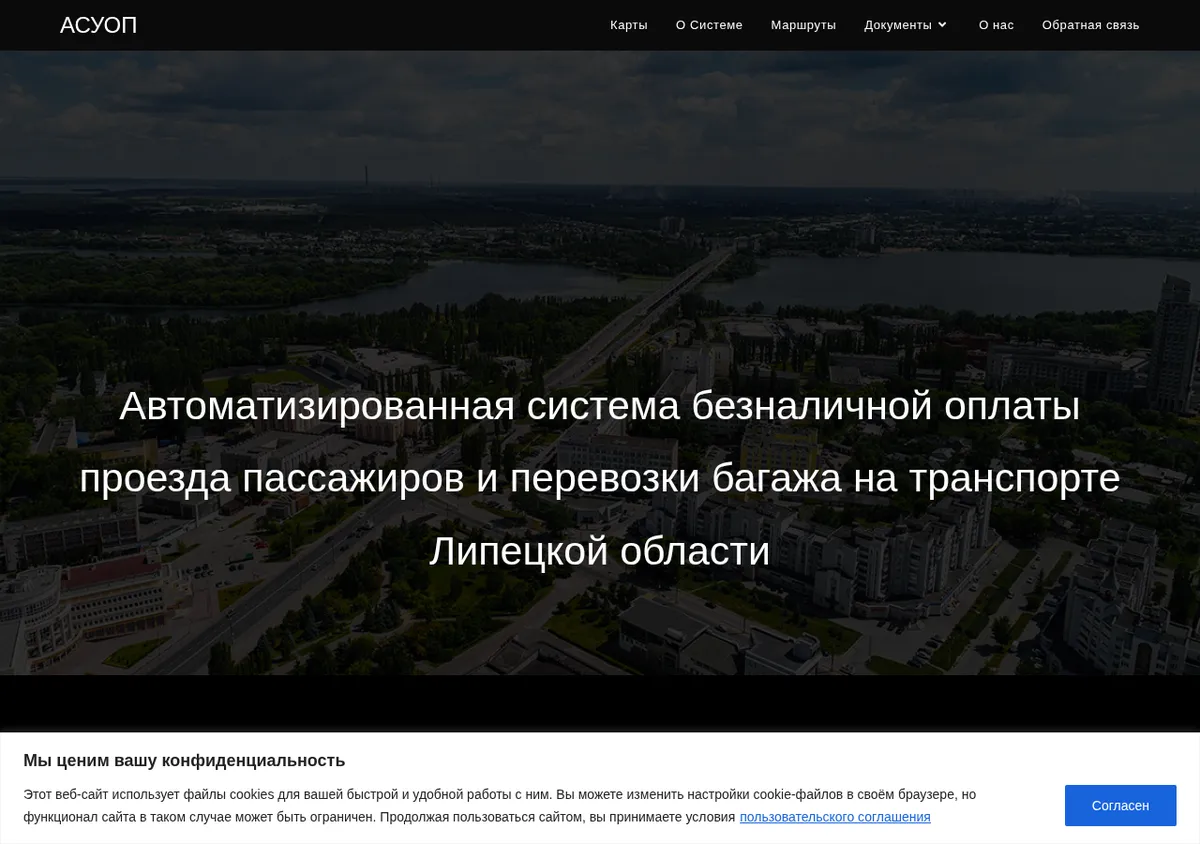Follow the пользовательского соглашения link
Viewport: 1200px width, 844px height.
(x=835, y=817)
